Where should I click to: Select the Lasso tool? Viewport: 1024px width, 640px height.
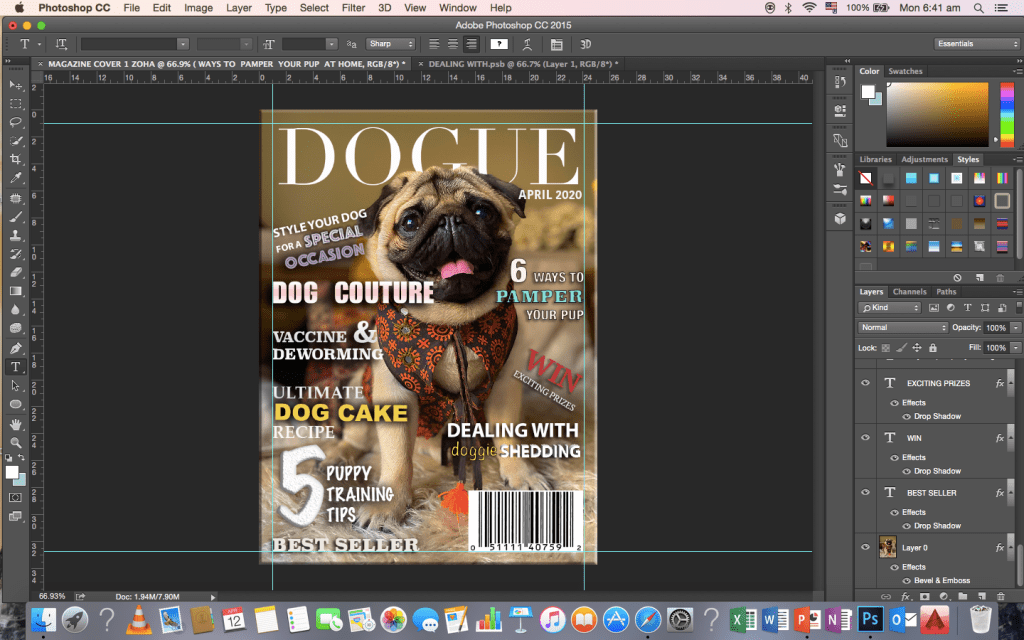coord(16,122)
